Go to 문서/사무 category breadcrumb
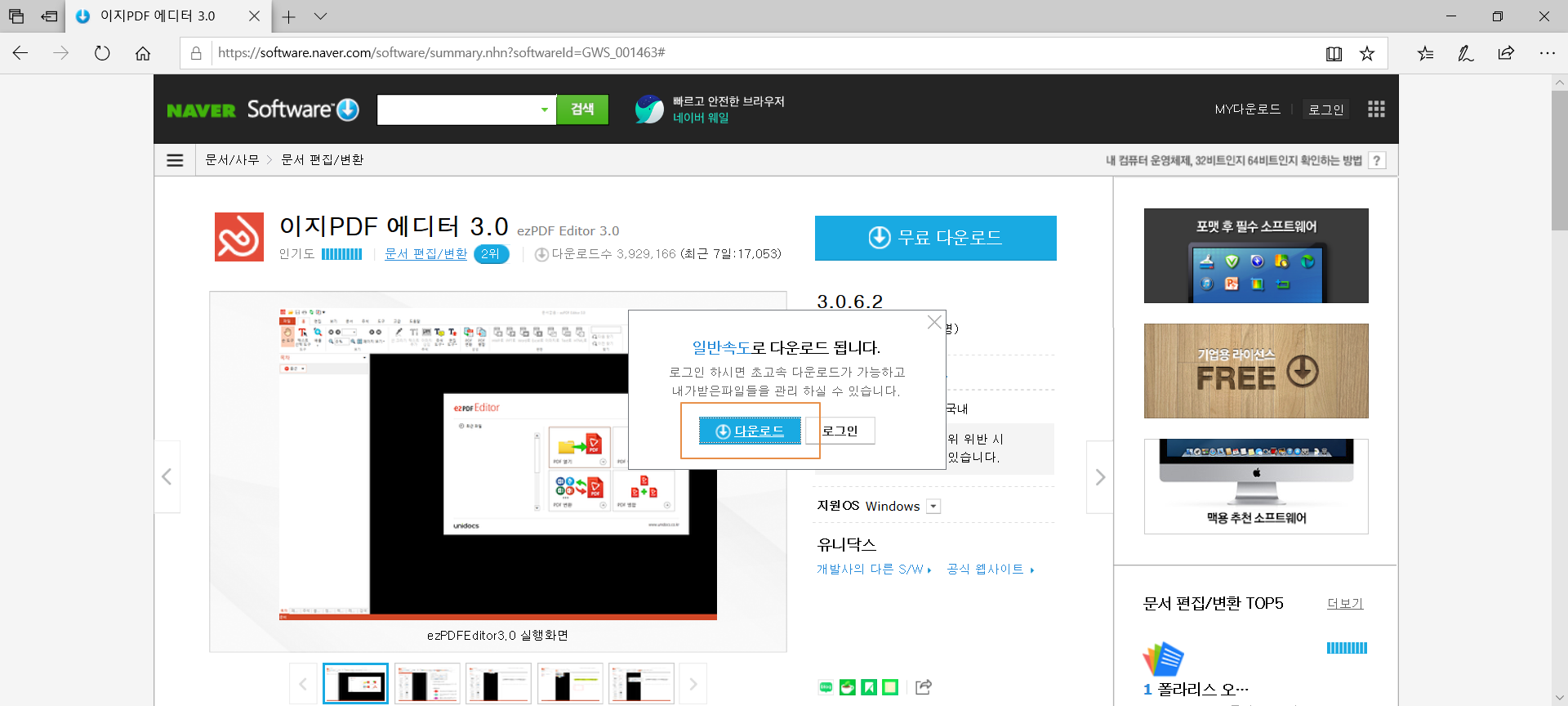 (x=232, y=160)
